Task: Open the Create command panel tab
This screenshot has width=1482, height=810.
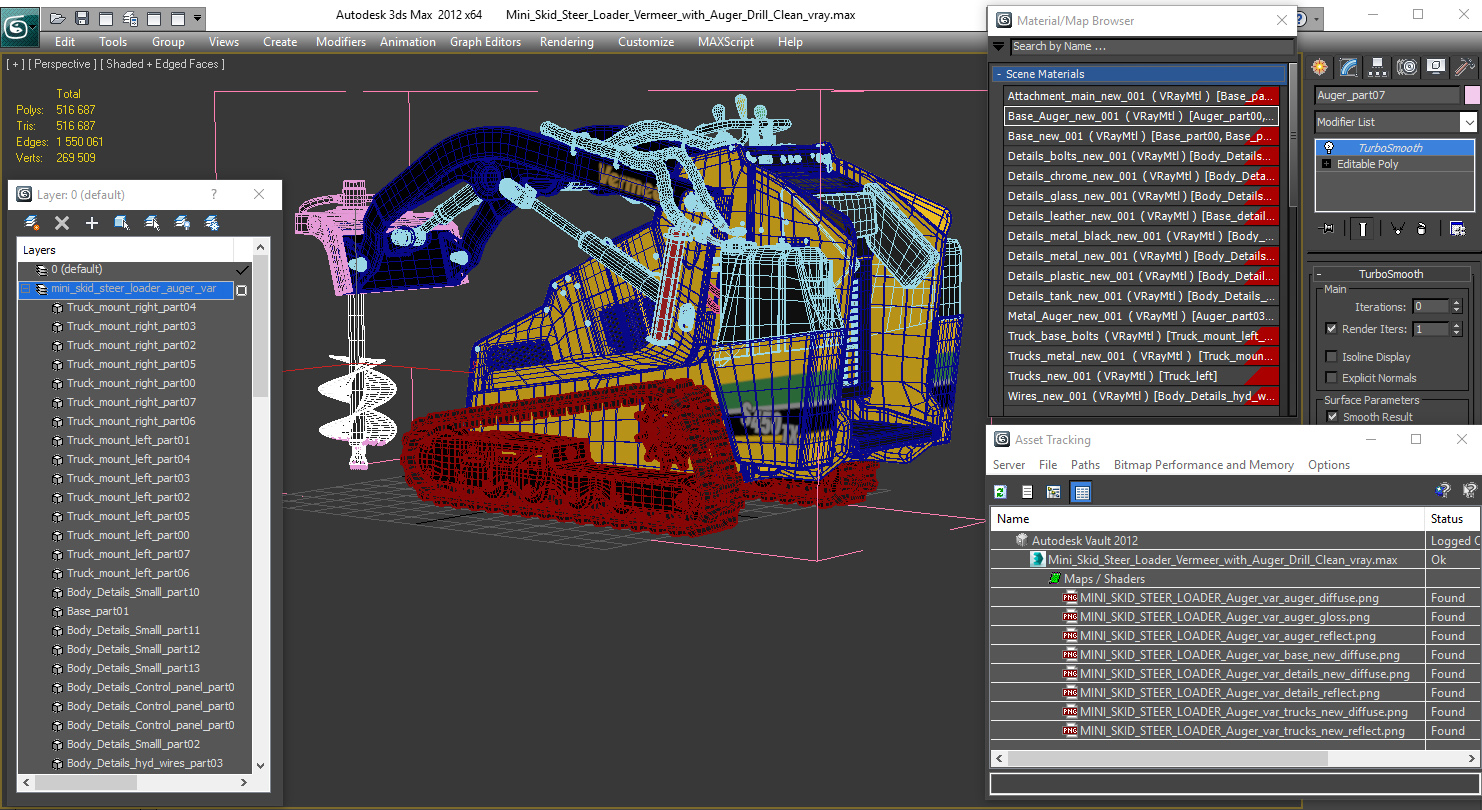Action: click(x=1320, y=67)
